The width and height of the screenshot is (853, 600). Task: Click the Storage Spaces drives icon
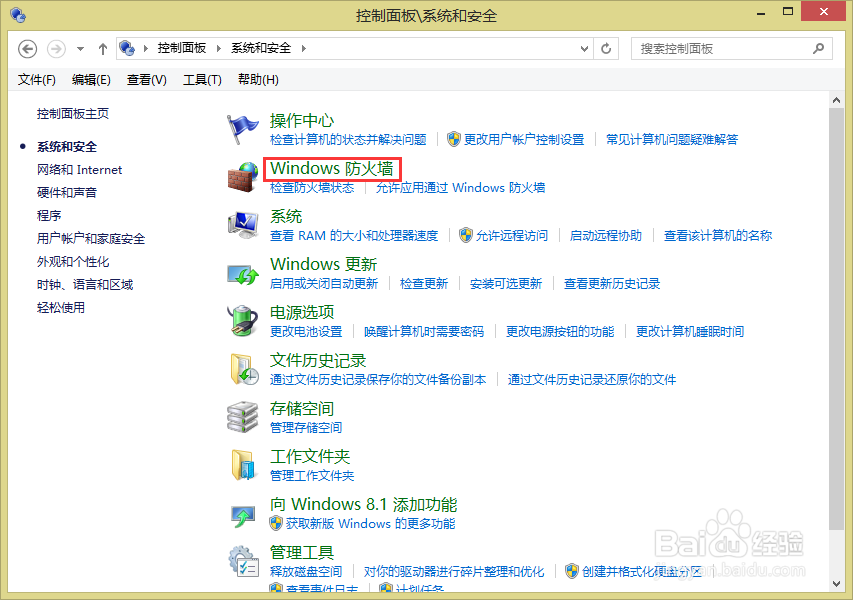pyautogui.click(x=243, y=417)
